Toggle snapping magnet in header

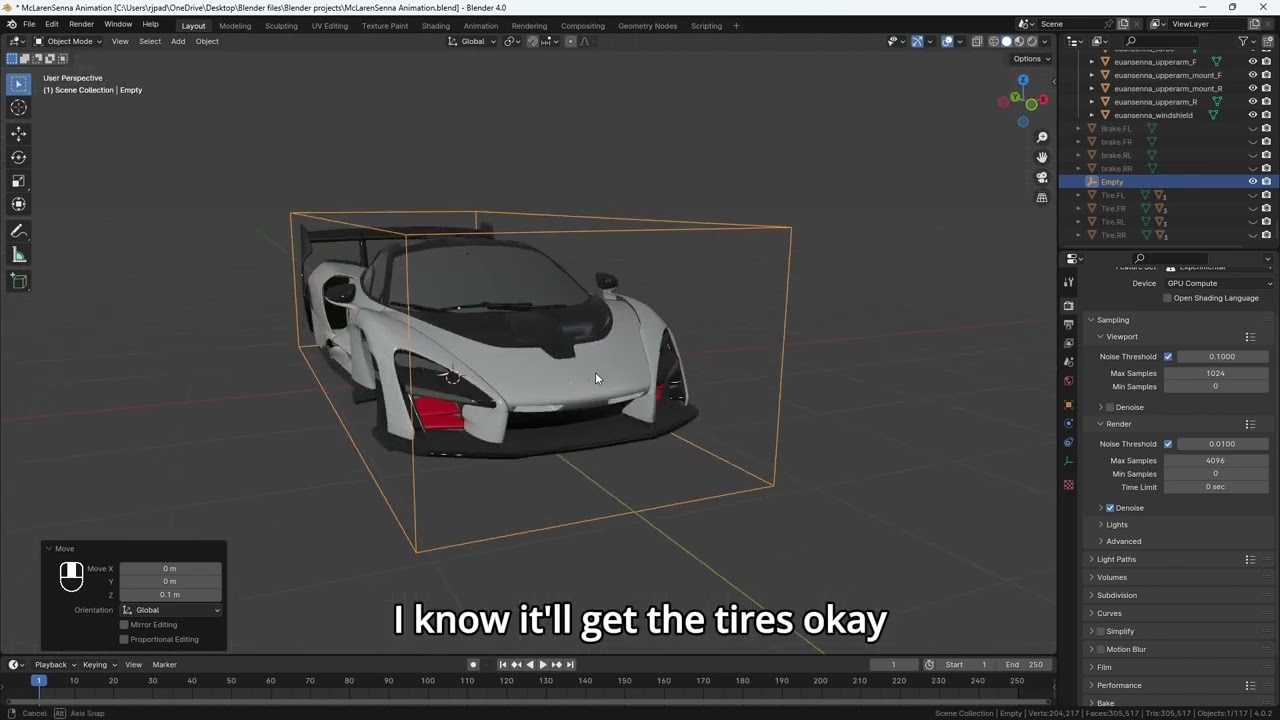tap(532, 41)
